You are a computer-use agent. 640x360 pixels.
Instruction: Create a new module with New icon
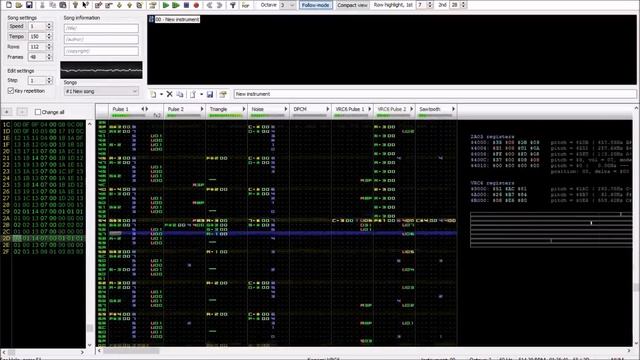point(9,5)
